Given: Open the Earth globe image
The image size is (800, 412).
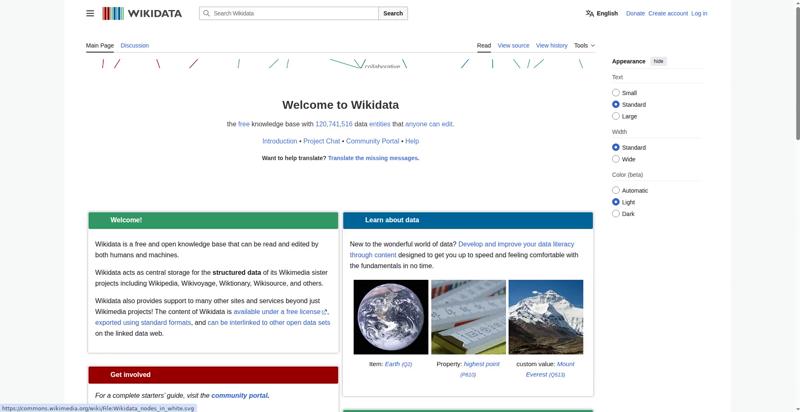Looking at the screenshot, I should tap(391, 316).
